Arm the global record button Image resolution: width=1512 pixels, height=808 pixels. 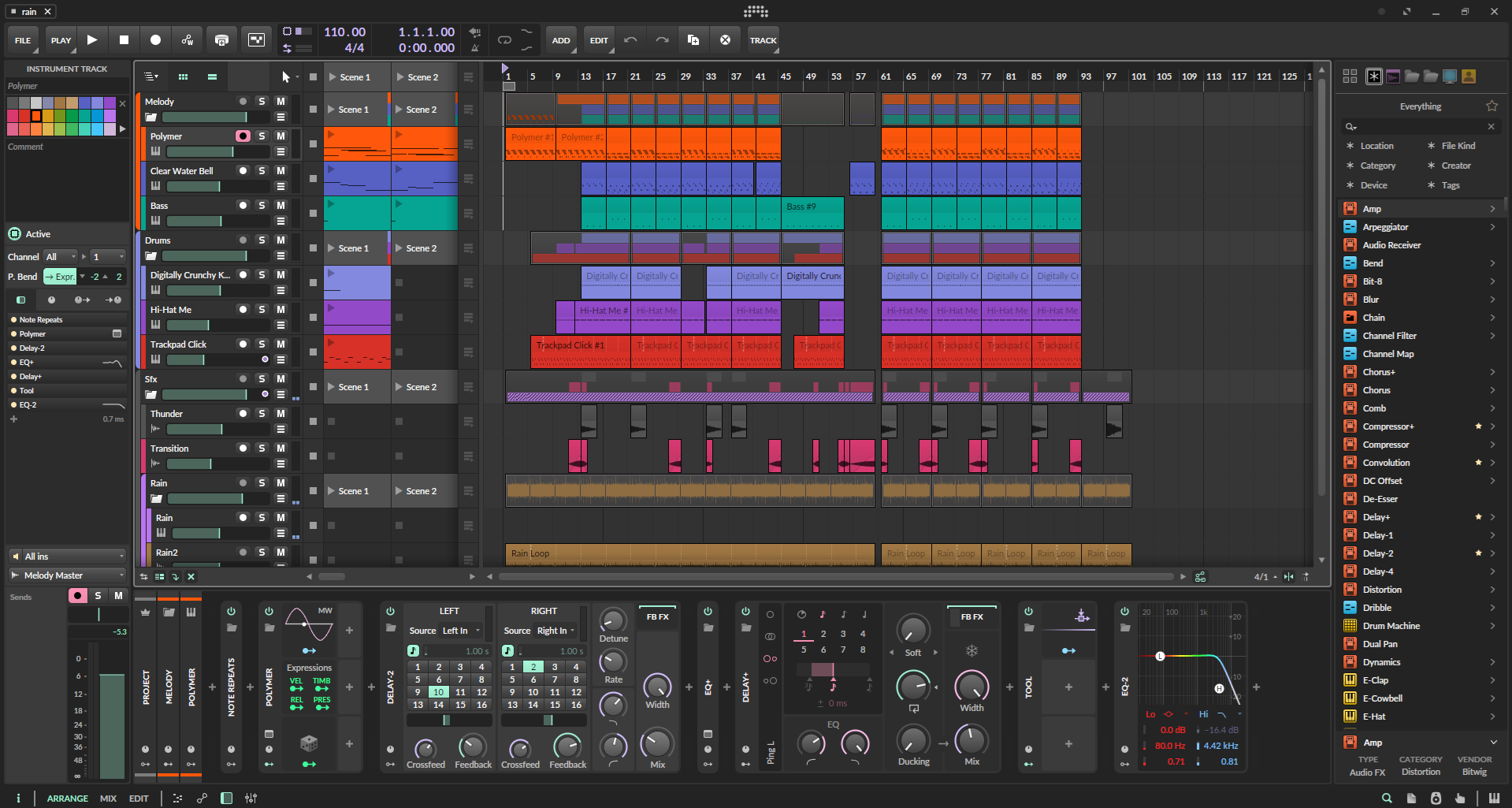[x=155, y=39]
